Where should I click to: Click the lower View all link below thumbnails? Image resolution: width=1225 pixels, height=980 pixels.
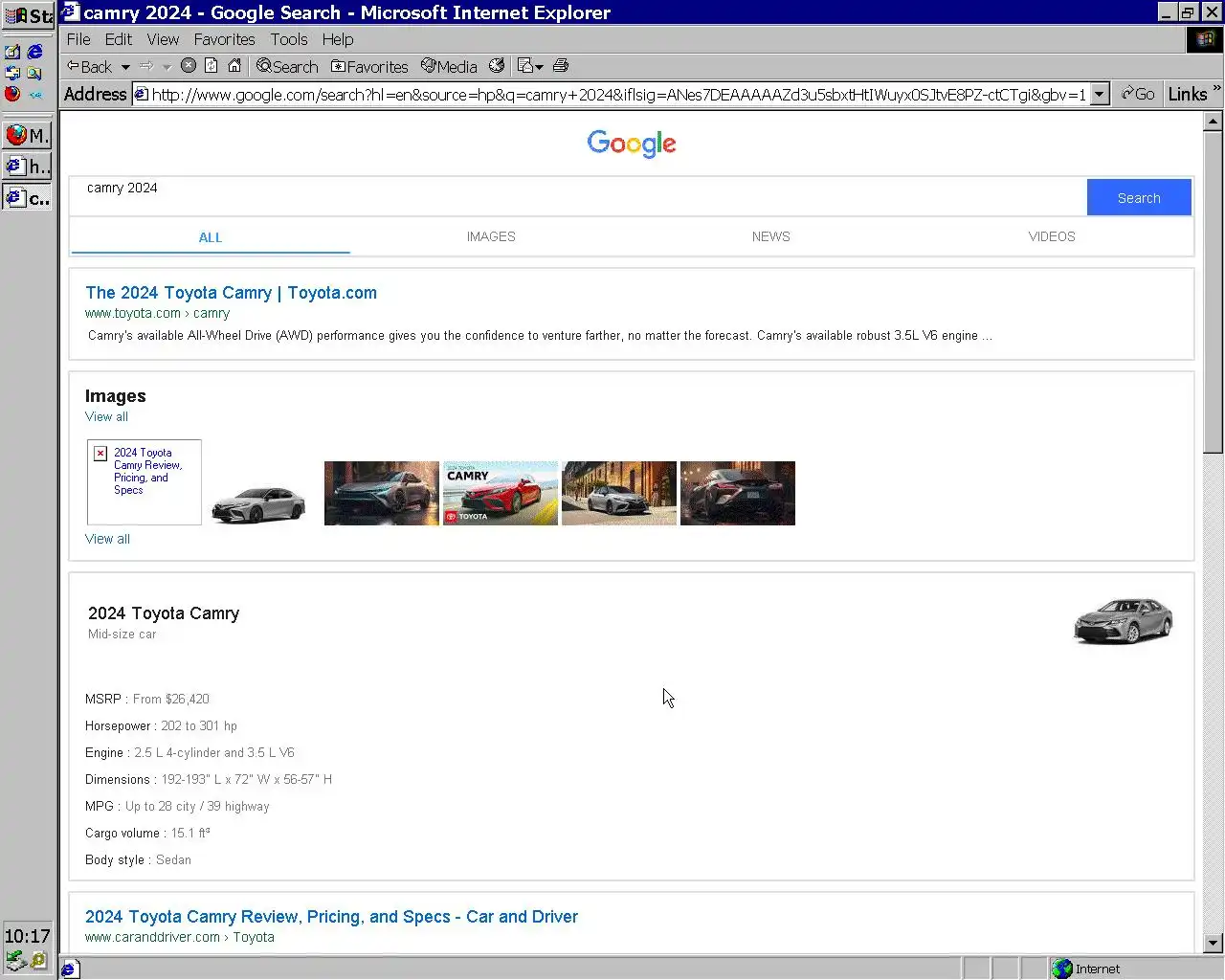coord(107,539)
